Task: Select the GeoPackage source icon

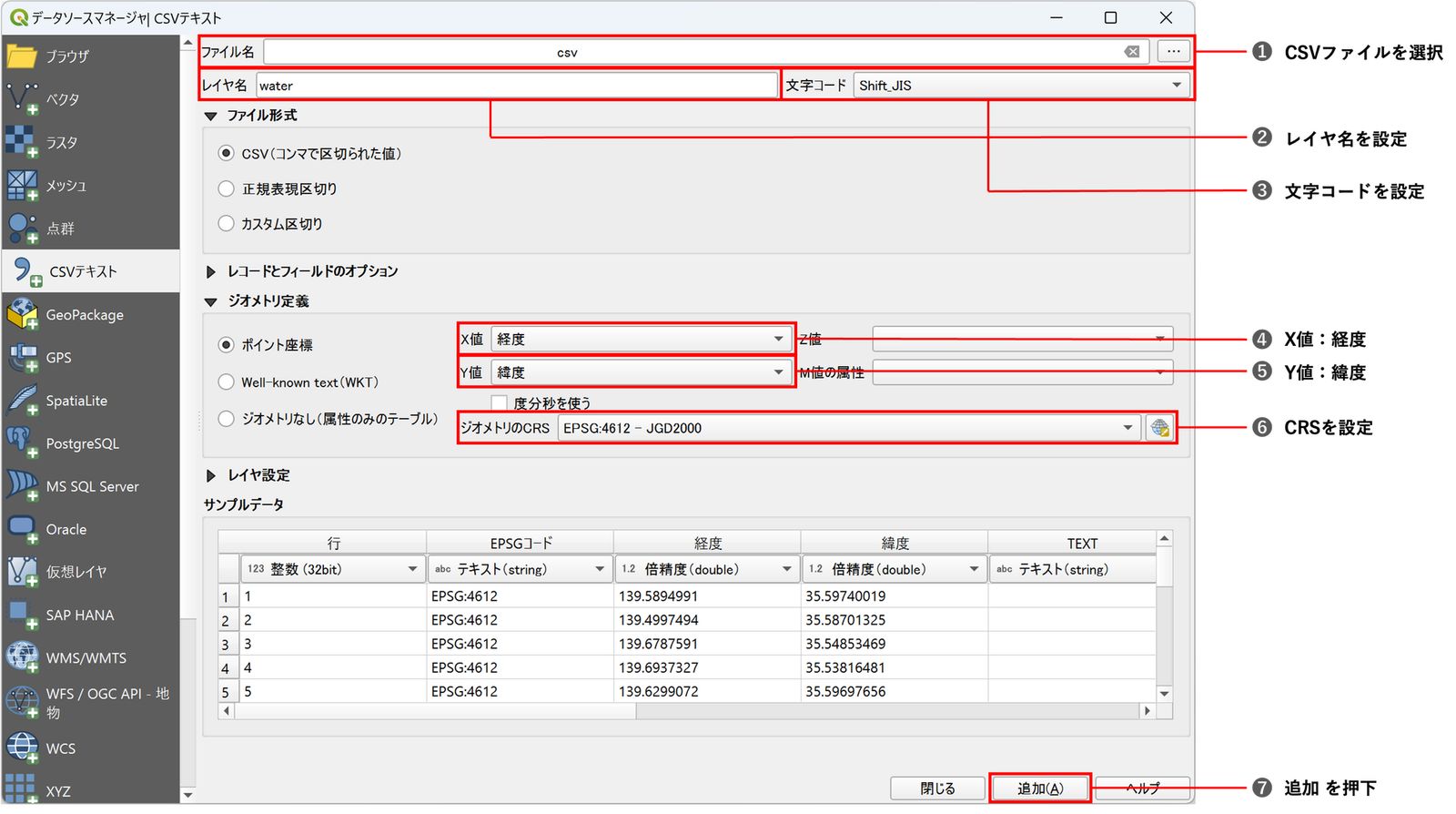Action: pyautogui.click(x=22, y=314)
